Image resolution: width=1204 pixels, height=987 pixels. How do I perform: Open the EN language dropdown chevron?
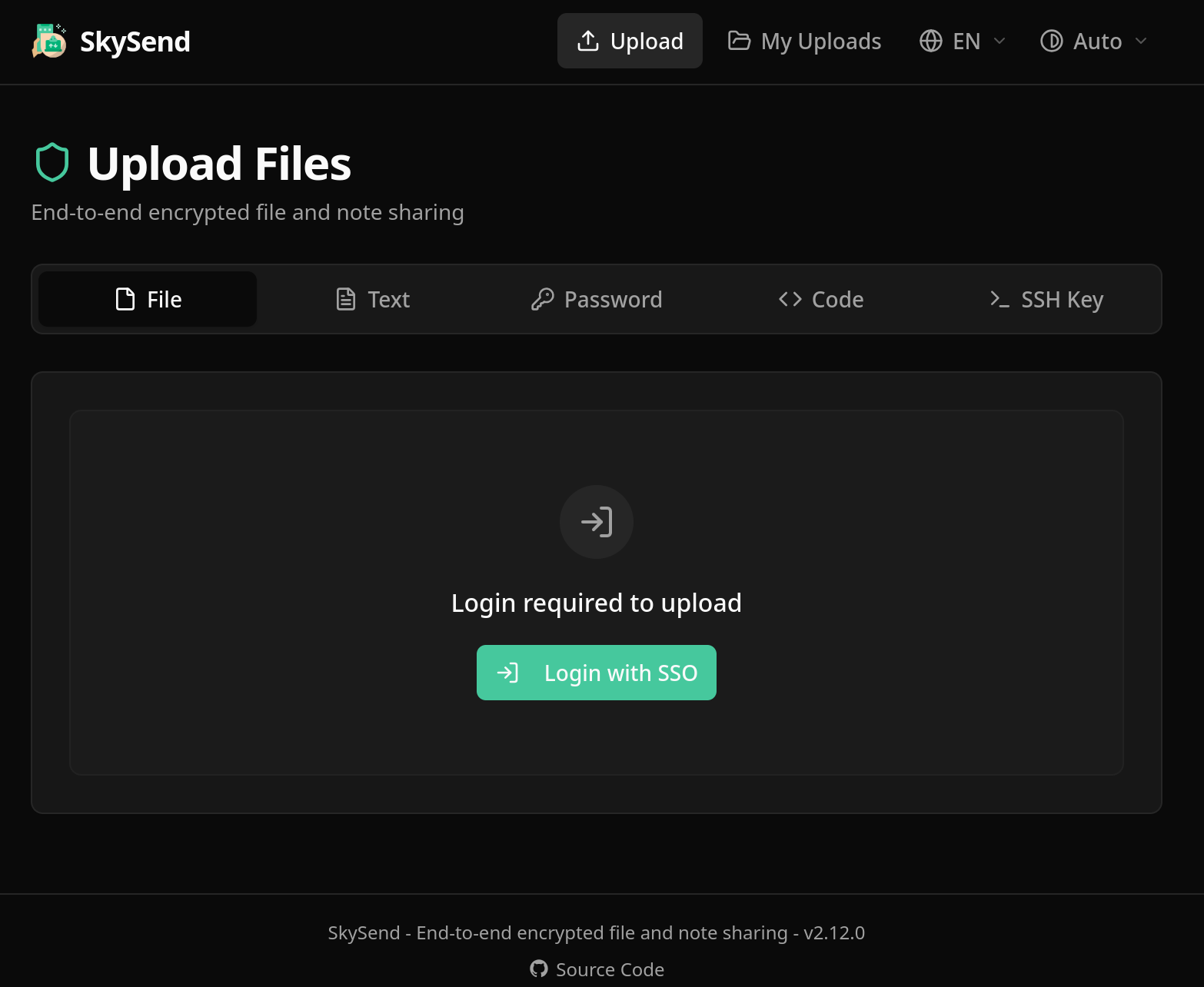999,41
